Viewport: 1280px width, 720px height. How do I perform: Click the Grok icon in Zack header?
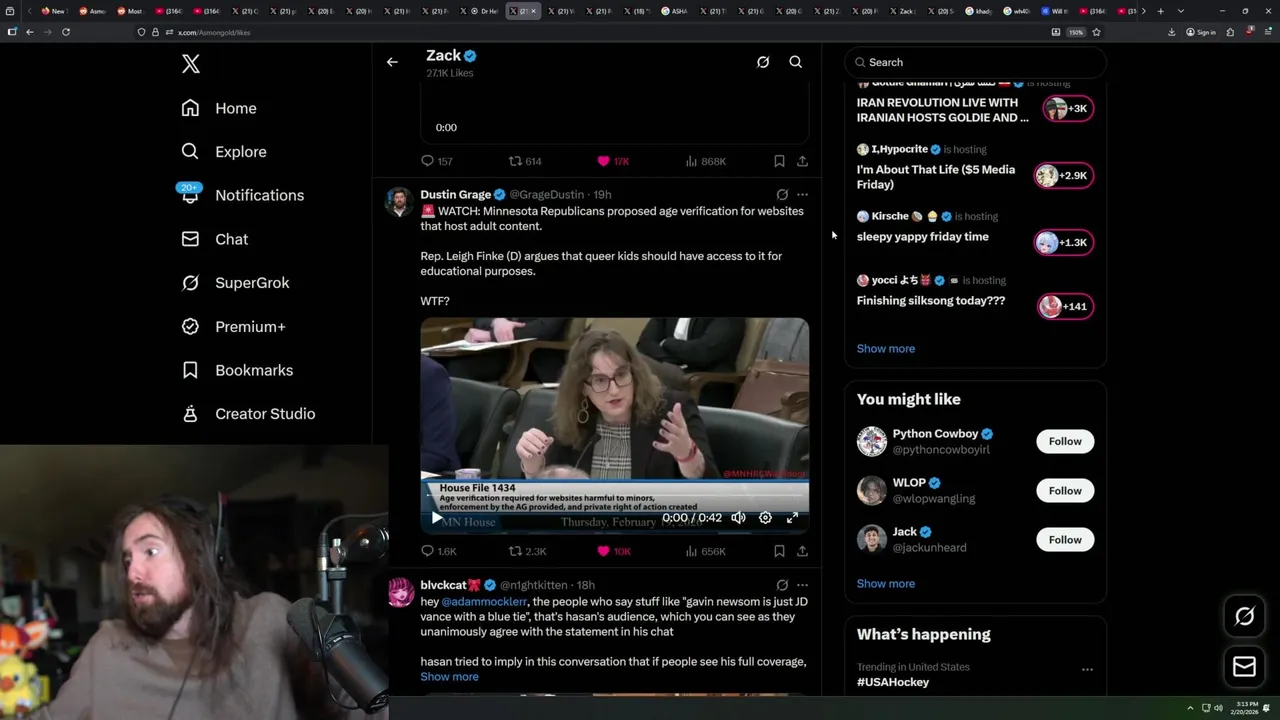pyautogui.click(x=763, y=62)
